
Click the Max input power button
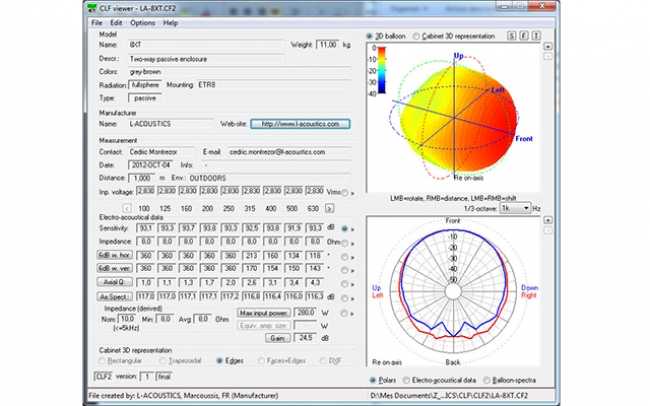[264, 313]
